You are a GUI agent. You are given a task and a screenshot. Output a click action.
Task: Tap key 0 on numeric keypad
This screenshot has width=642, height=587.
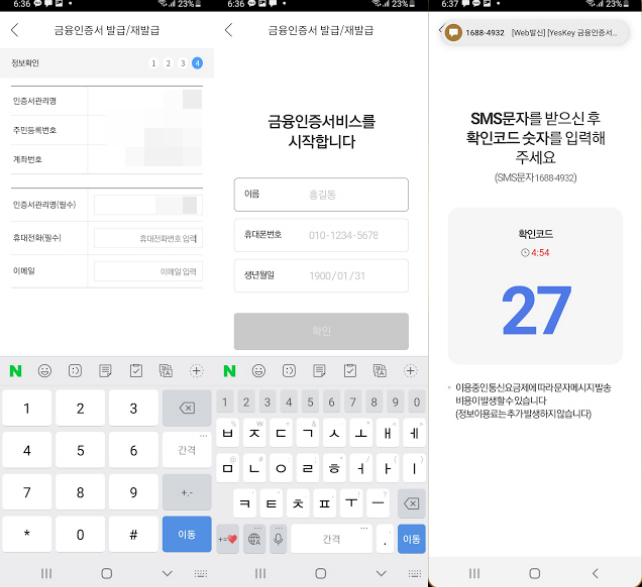pyautogui.click(x=80, y=534)
